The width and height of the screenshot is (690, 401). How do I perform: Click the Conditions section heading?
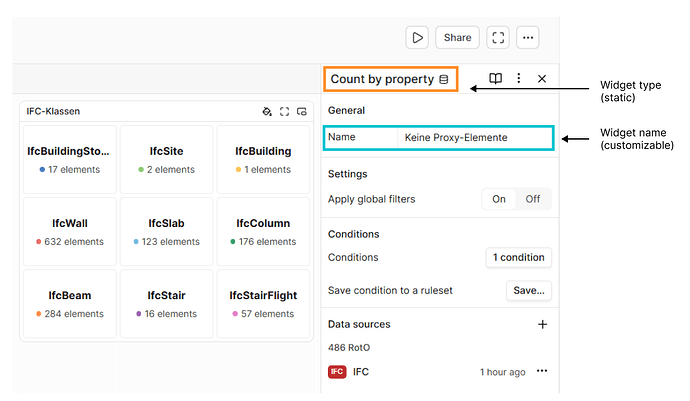(x=353, y=234)
